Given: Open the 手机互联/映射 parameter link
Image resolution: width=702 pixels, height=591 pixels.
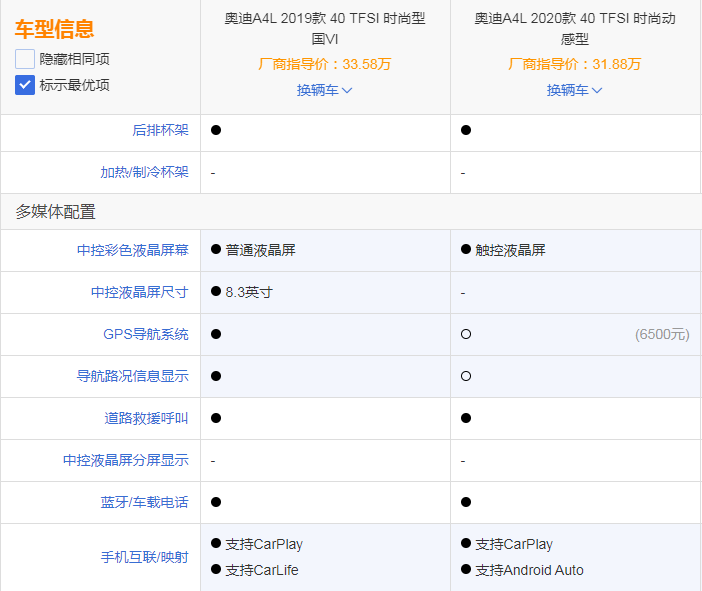Looking at the screenshot, I should point(144,557).
